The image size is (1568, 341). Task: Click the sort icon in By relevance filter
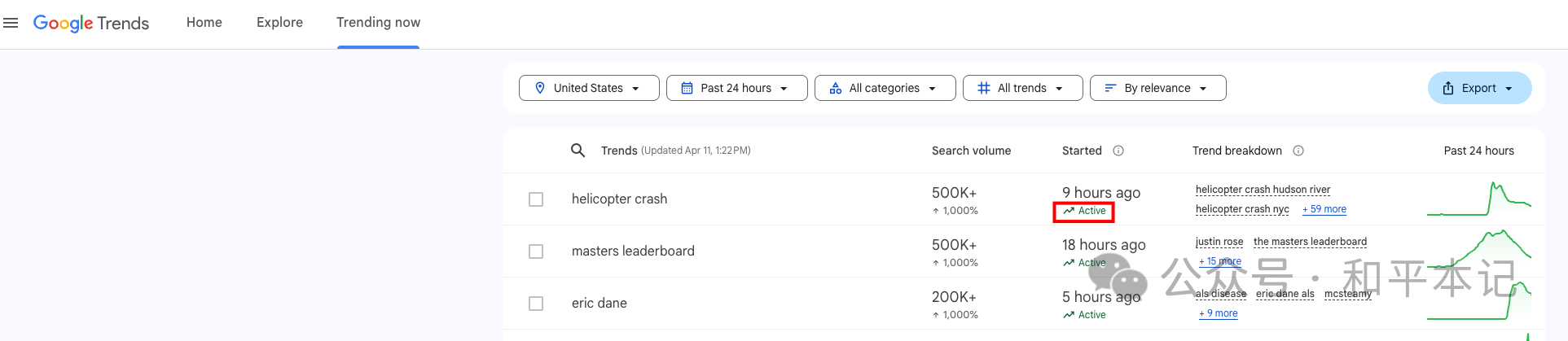(x=1110, y=88)
